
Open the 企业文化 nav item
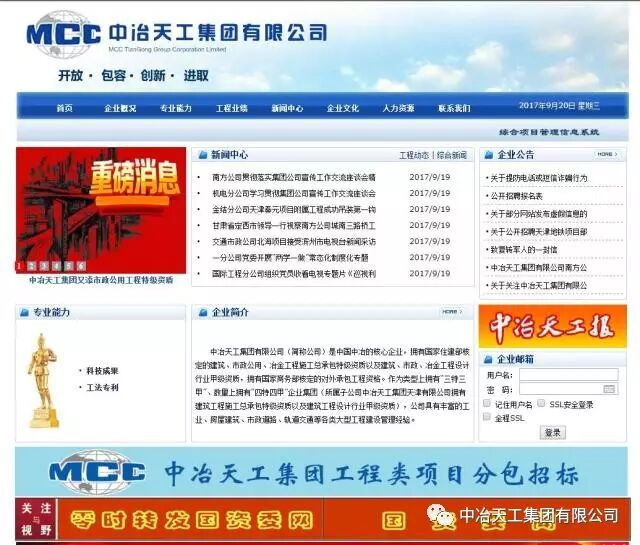[x=343, y=108]
